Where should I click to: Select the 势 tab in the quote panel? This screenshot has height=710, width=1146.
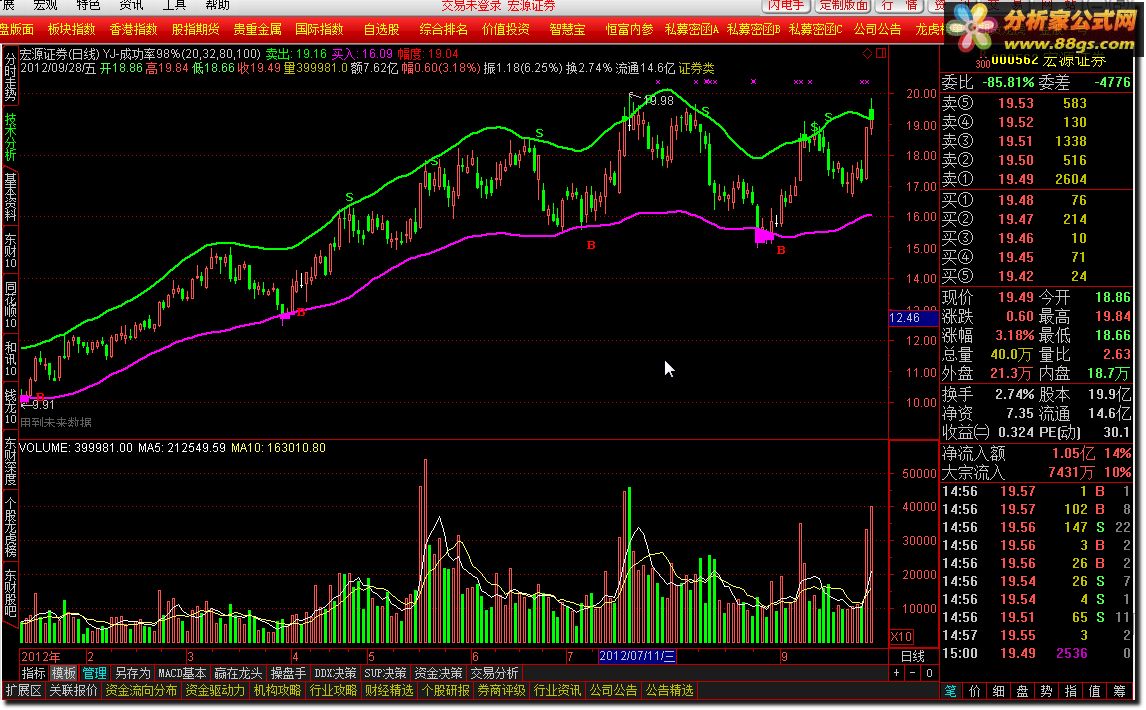tap(1047, 691)
